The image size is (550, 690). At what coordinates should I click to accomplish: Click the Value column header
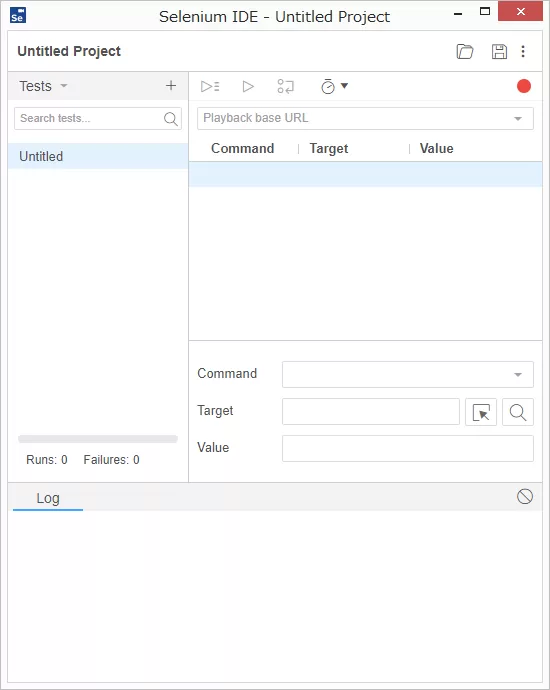coord(436,148)
